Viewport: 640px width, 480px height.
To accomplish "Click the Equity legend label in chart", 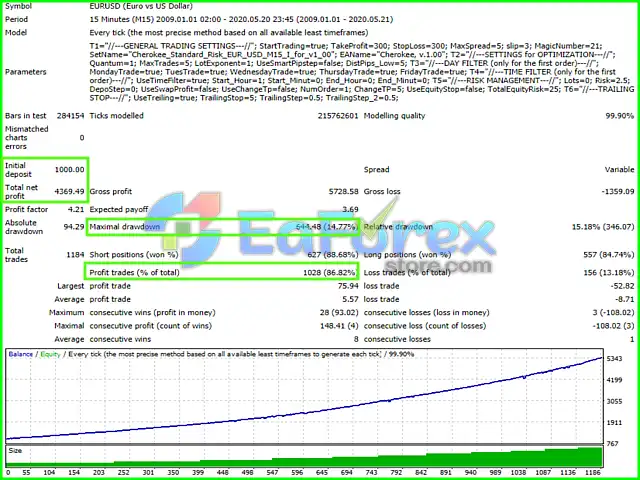I will [50, 354].
